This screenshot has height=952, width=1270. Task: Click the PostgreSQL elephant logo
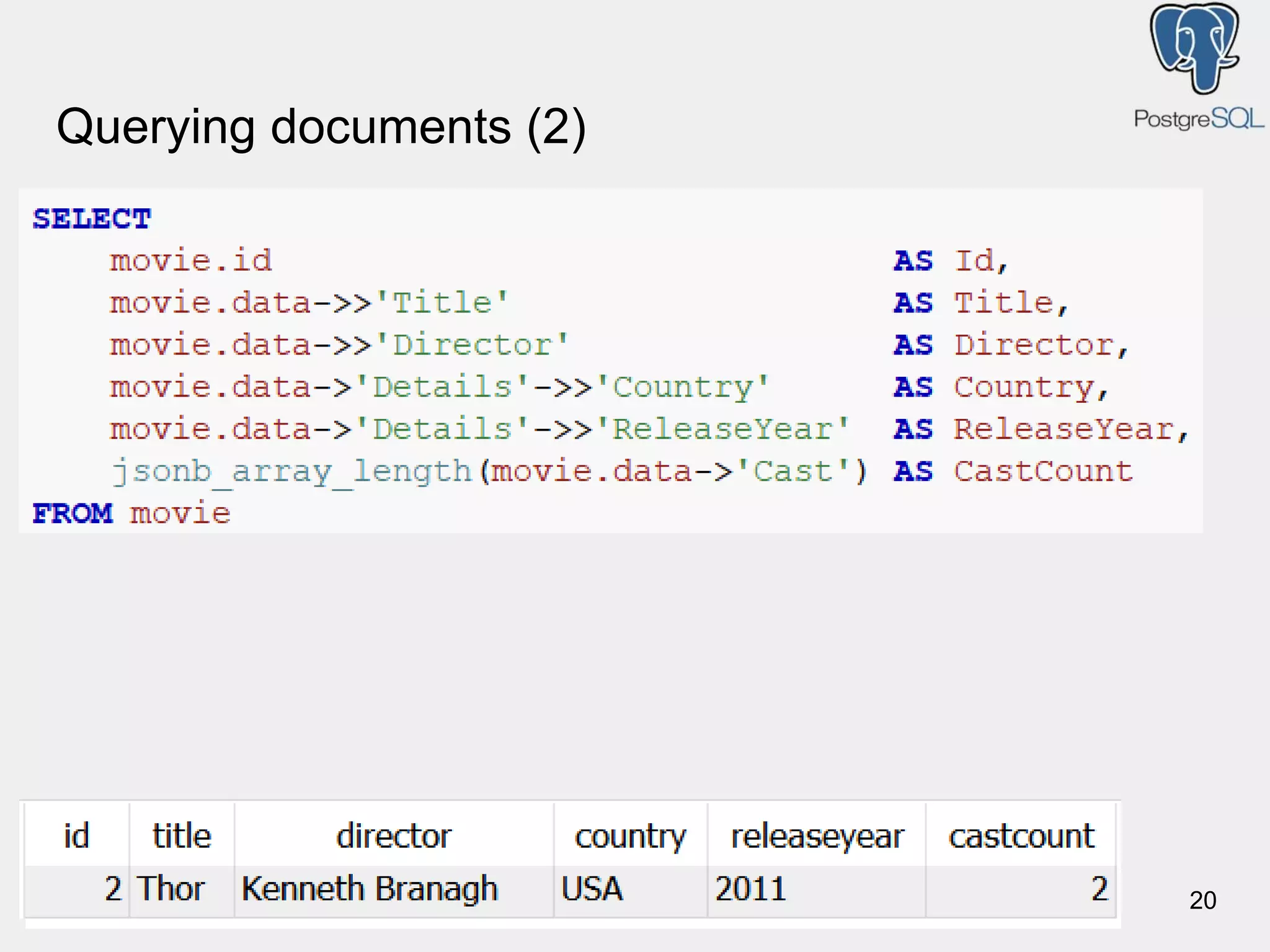pos(1194,48)
